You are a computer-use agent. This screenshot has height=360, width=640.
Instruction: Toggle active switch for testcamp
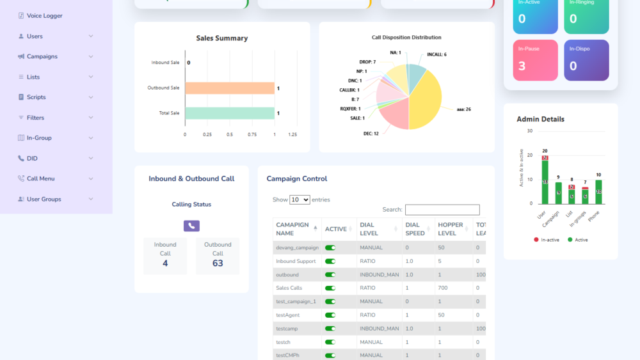(x=330, y=329)
